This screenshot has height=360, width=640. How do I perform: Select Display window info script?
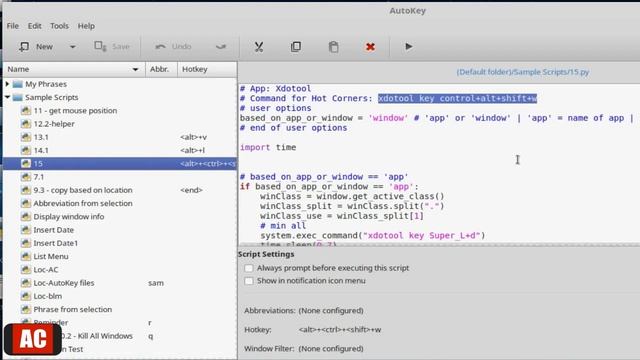(x=69, y=217)
